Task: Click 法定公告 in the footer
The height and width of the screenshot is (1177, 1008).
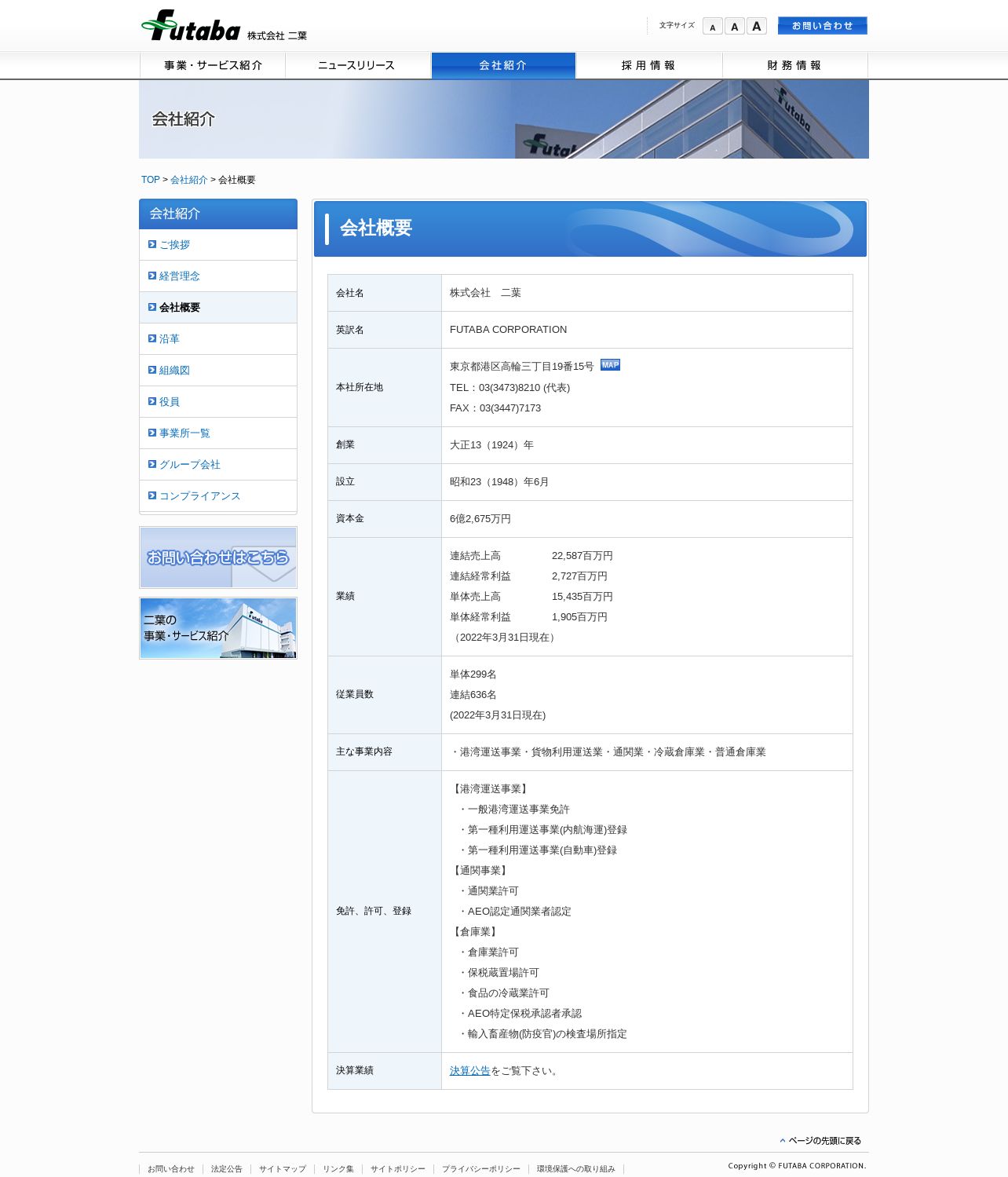Action: point(226,1169)
